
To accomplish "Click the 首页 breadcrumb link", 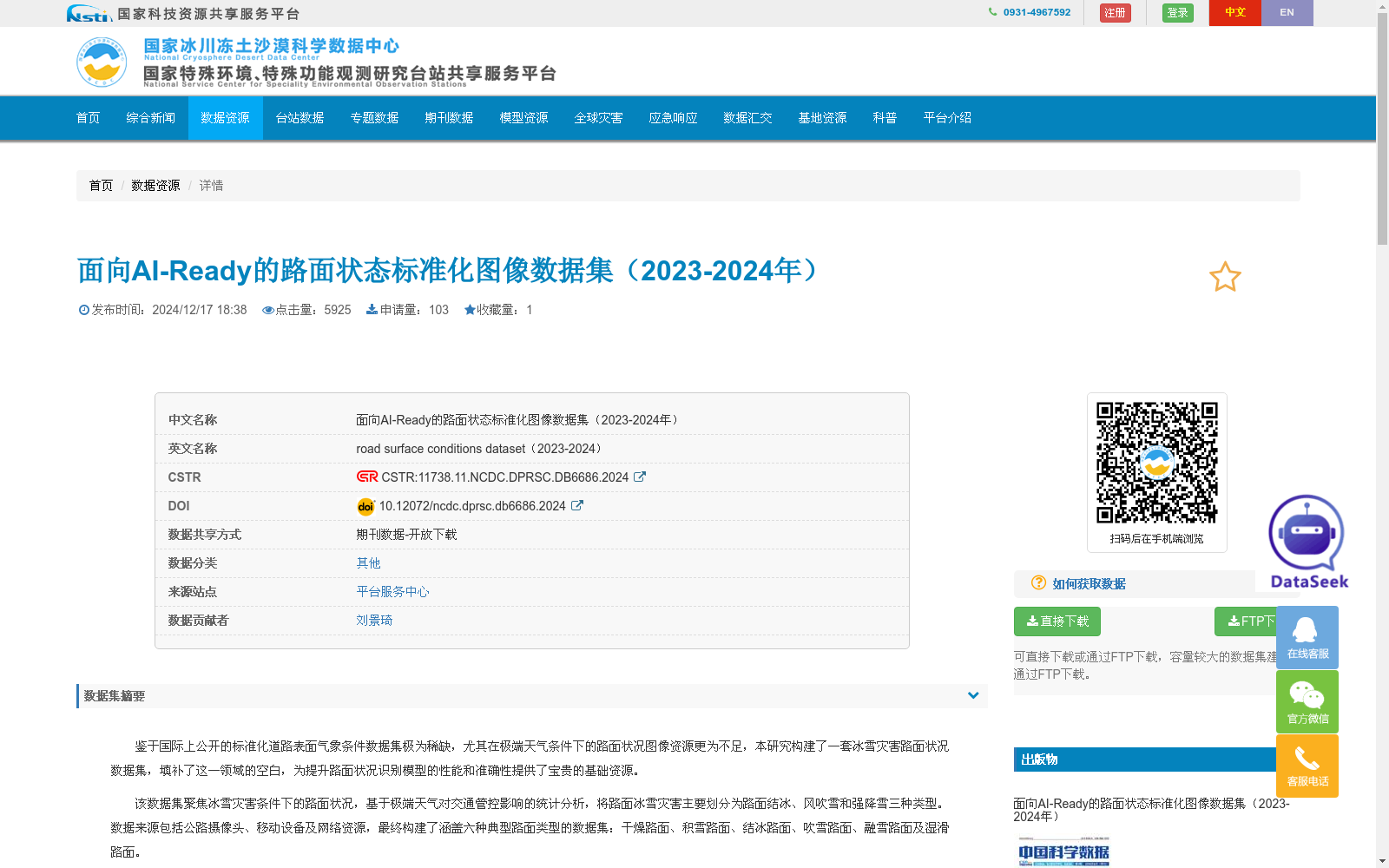I will [x=101, y=186].
